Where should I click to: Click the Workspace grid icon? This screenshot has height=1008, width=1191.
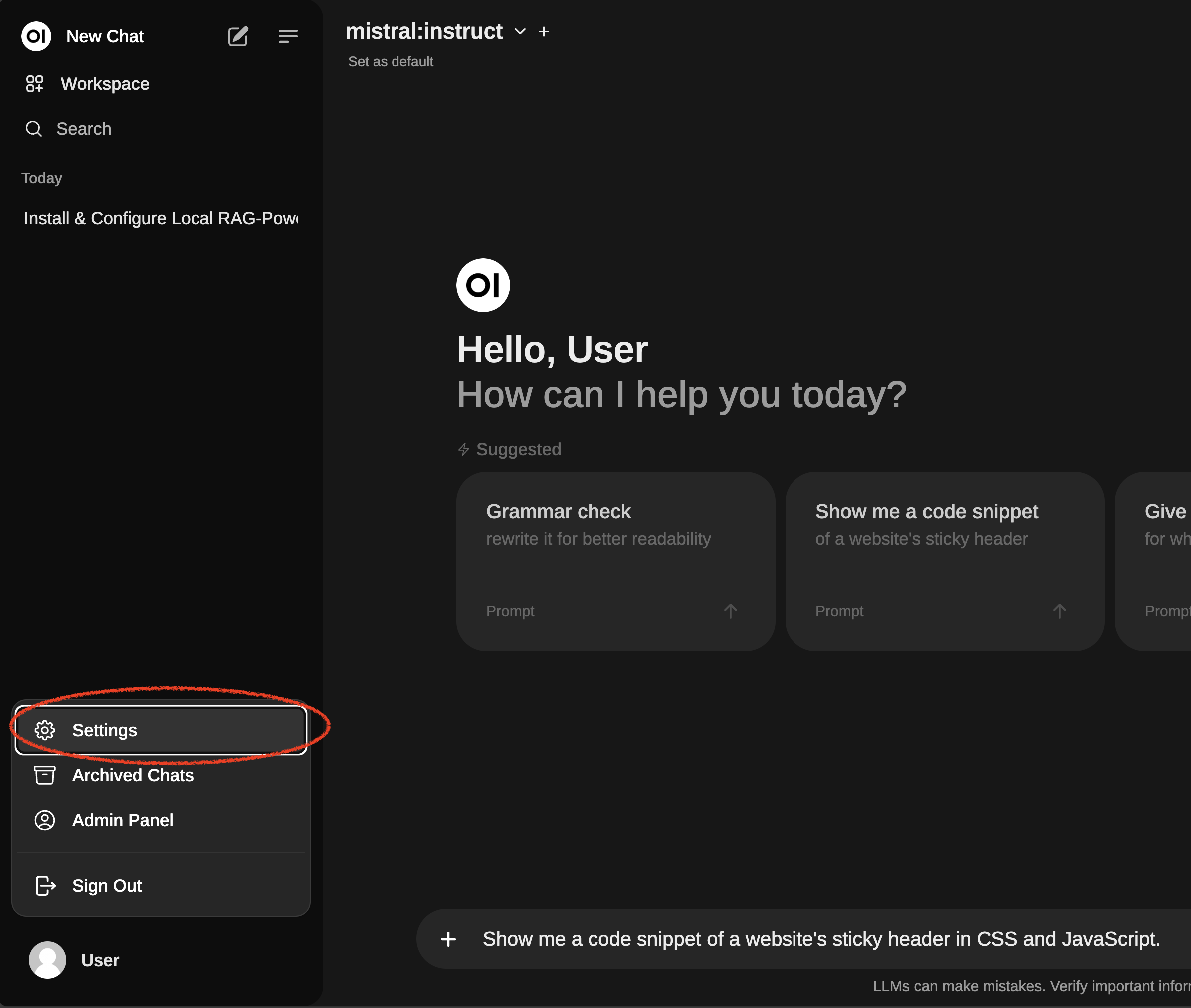point(35,84)
